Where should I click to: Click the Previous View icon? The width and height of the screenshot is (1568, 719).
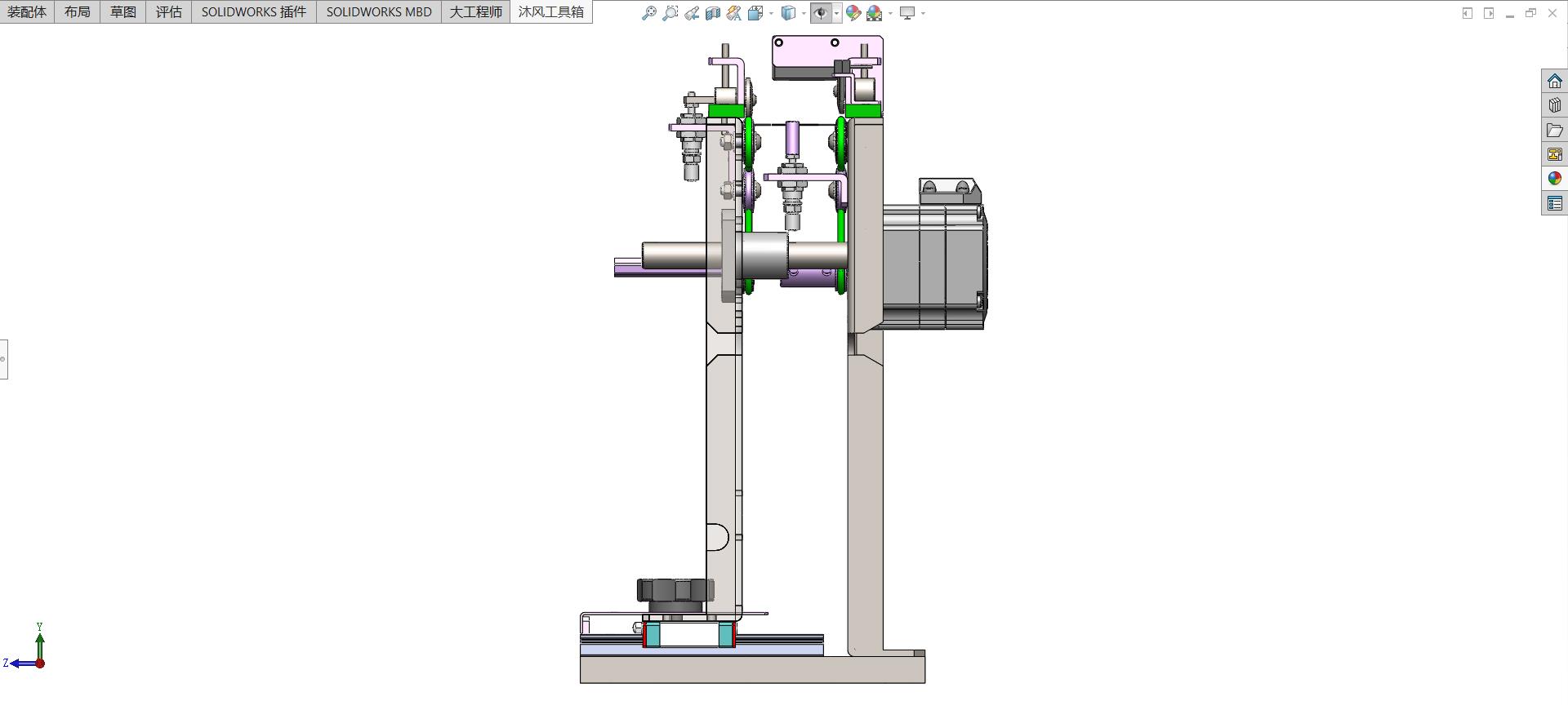pos(692,13)
